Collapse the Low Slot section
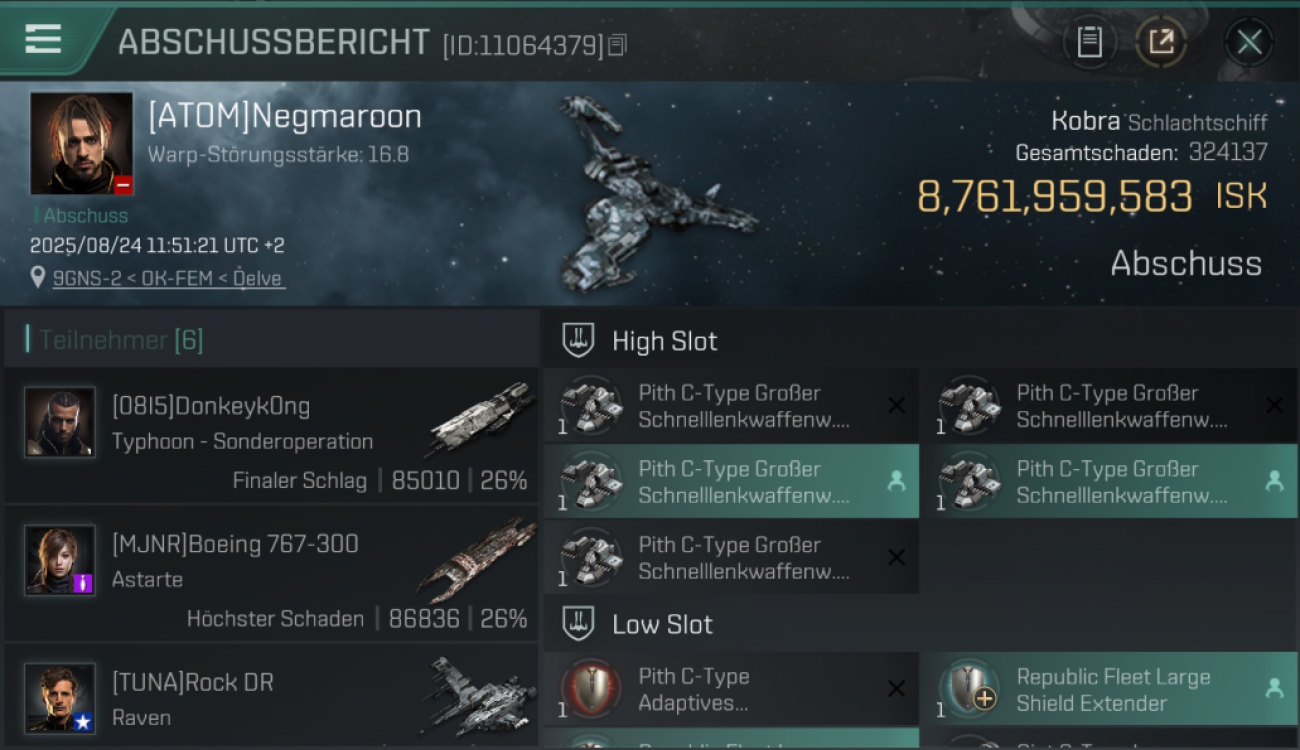This screenshot has height=750, width=1300. 638,624
